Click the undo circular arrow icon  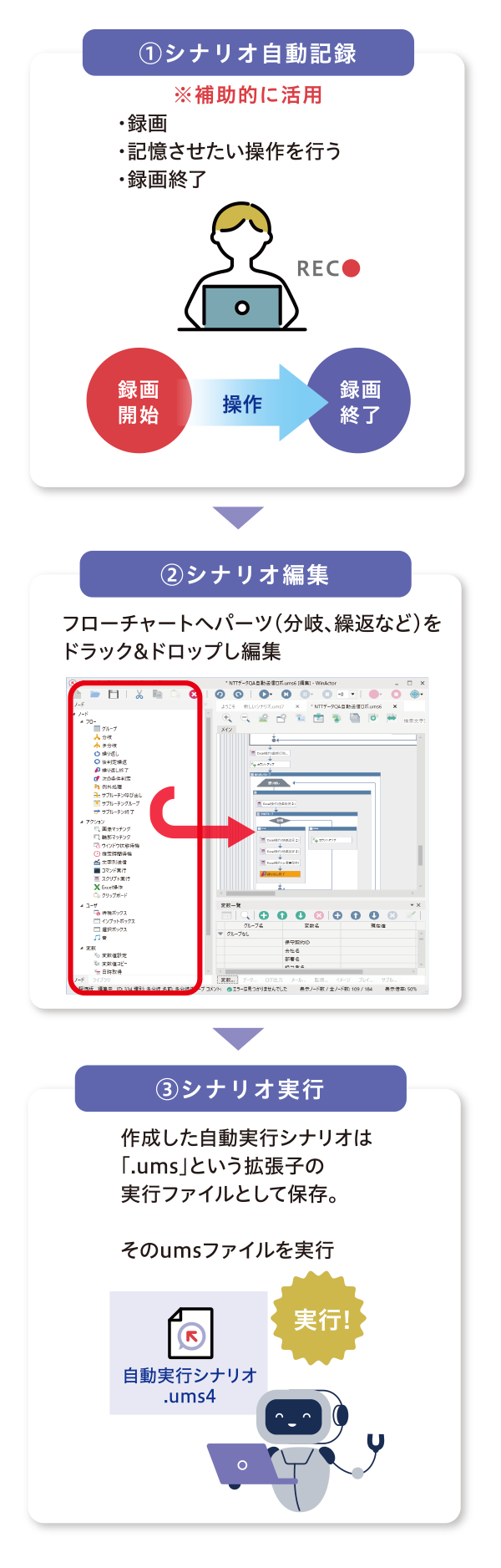(x=220, y=694)
